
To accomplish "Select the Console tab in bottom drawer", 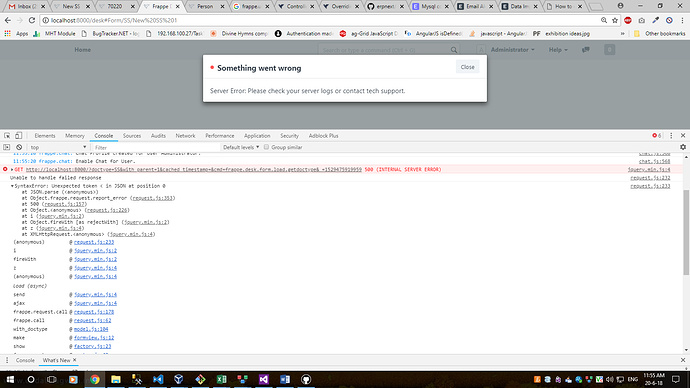I will tap(25, 360).
